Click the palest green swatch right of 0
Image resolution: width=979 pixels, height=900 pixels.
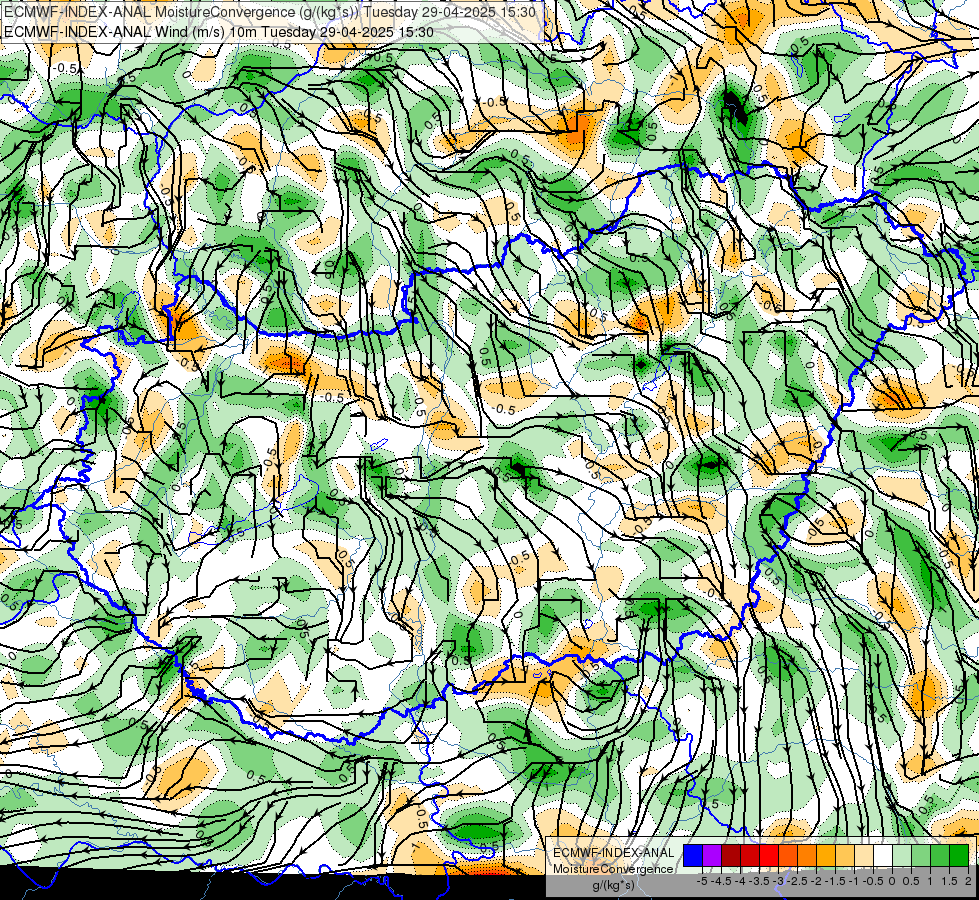[x=902, y=855]
